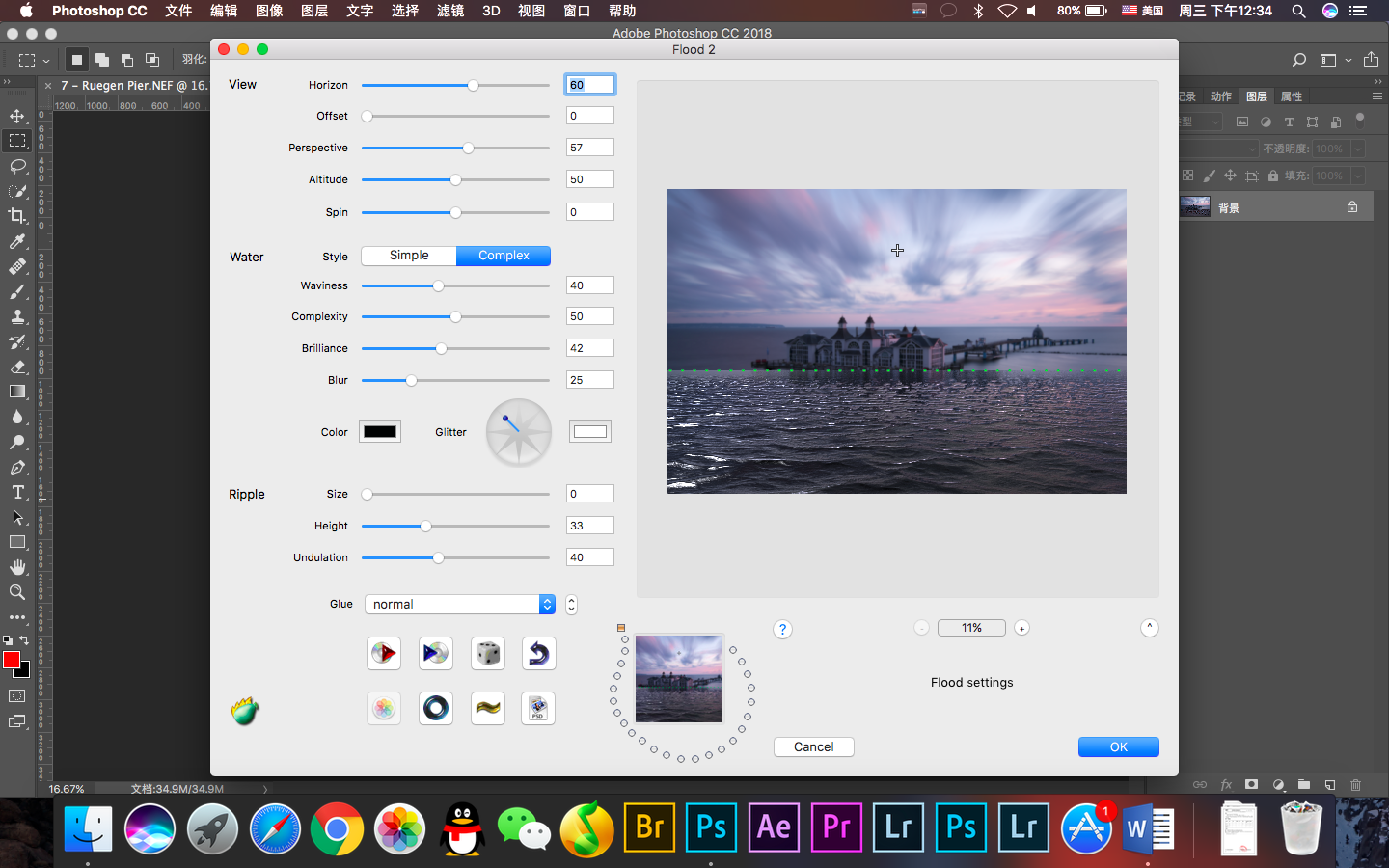Click the dark blue ring icon

tap(436, 708)
